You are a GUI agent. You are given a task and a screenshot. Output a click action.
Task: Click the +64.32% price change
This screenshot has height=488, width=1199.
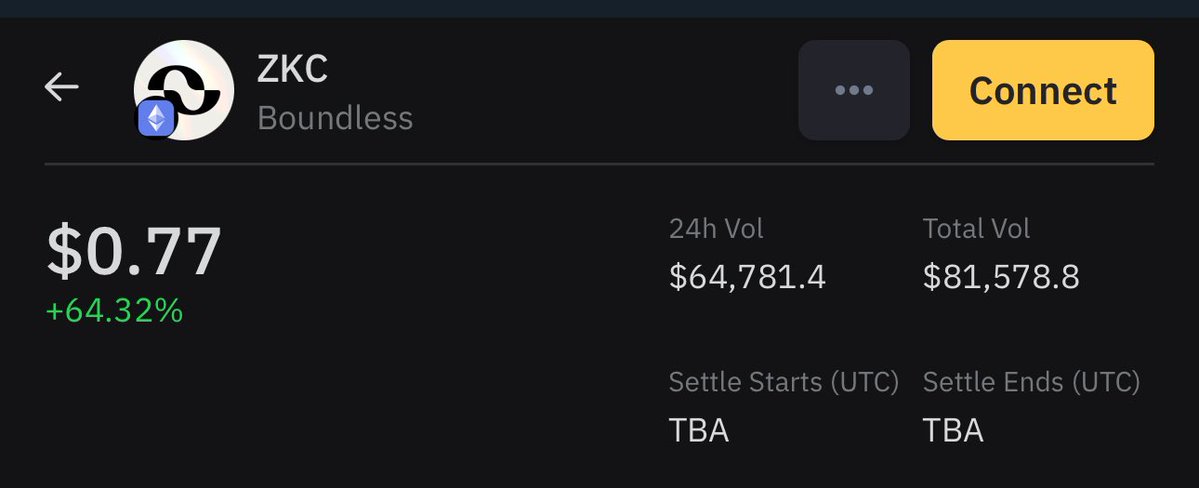click(x=115, y=311)
